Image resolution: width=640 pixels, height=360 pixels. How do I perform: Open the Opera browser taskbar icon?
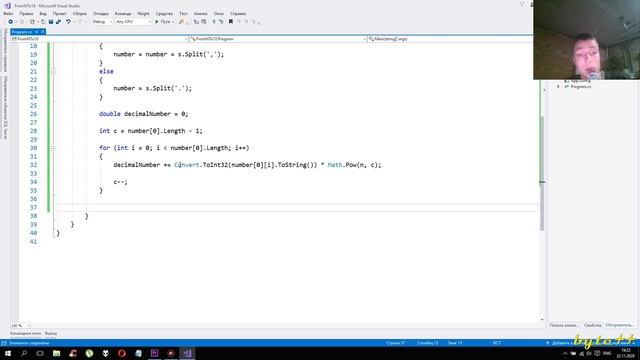[x=122, y=353]
